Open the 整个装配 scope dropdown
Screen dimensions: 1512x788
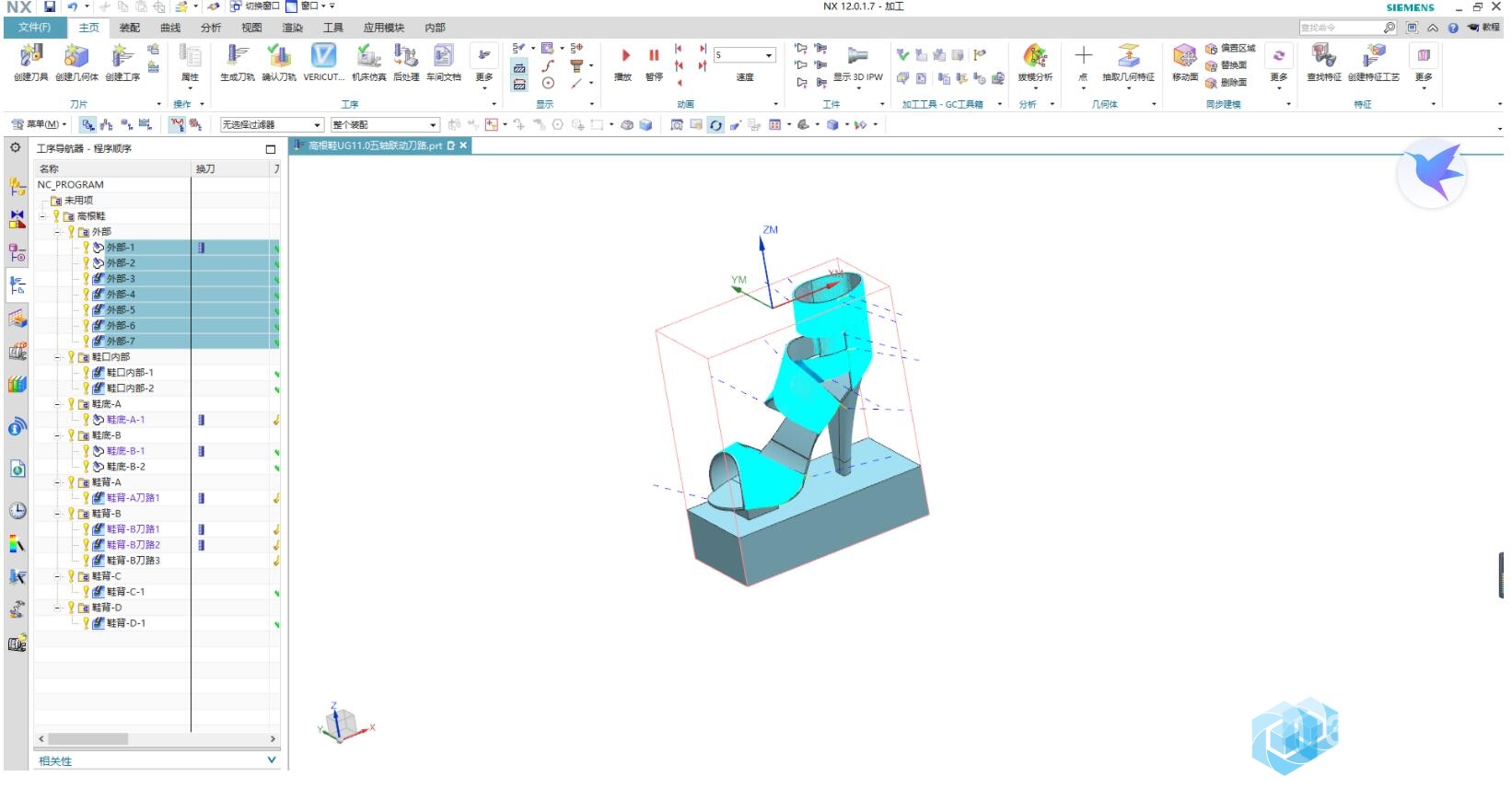click(x=385, y=124)
